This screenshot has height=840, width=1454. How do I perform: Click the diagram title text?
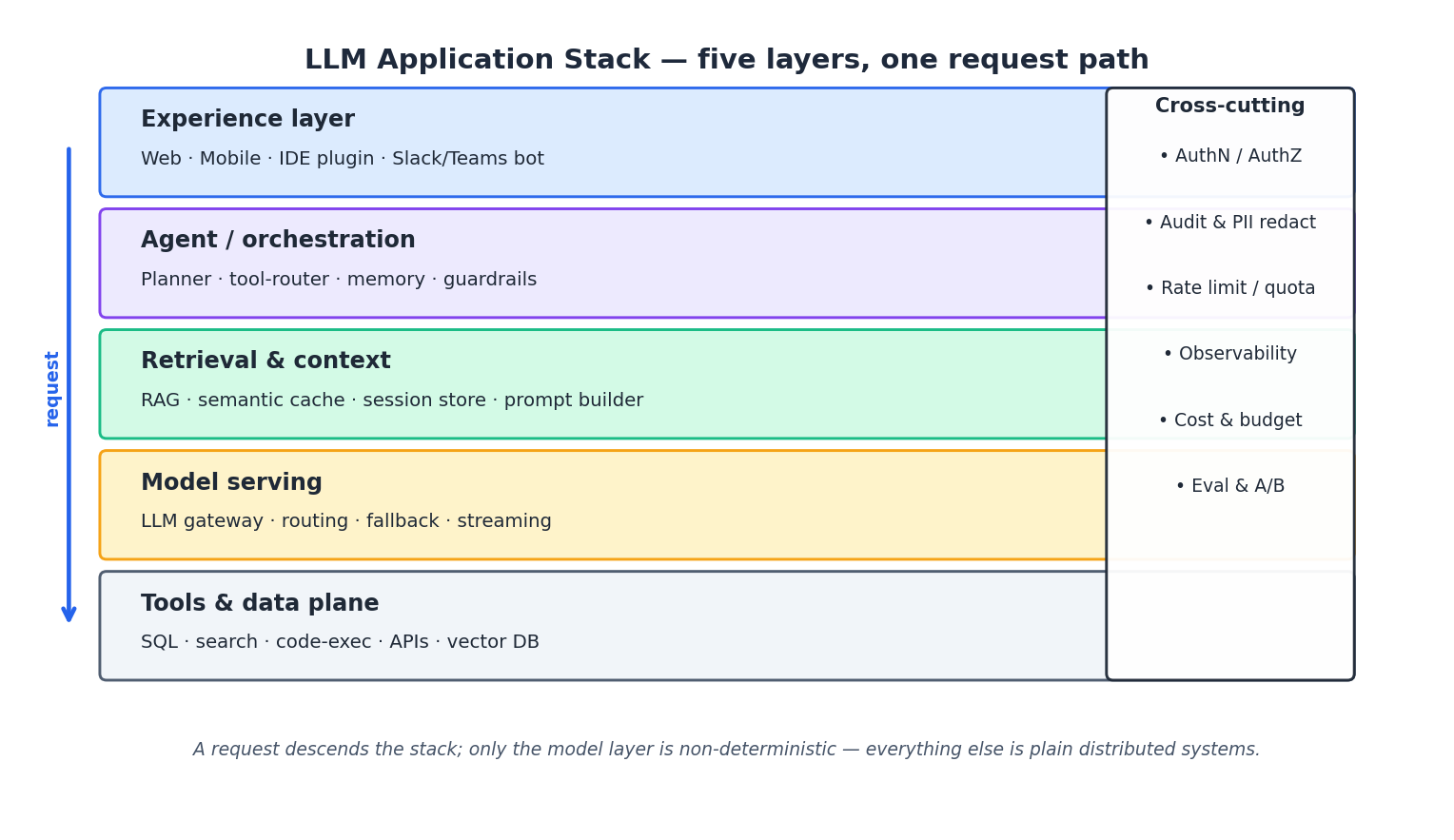pos(726,58)
